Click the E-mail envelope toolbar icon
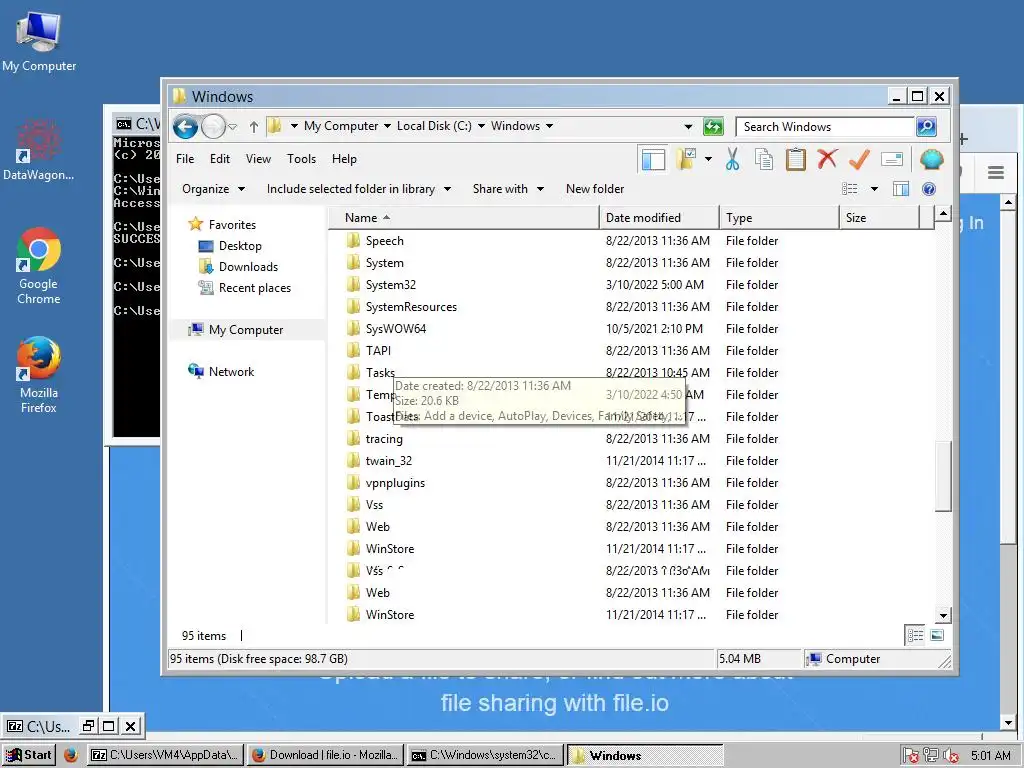Viewport: 1024px width, 768px height. click(x=891, y=159)
